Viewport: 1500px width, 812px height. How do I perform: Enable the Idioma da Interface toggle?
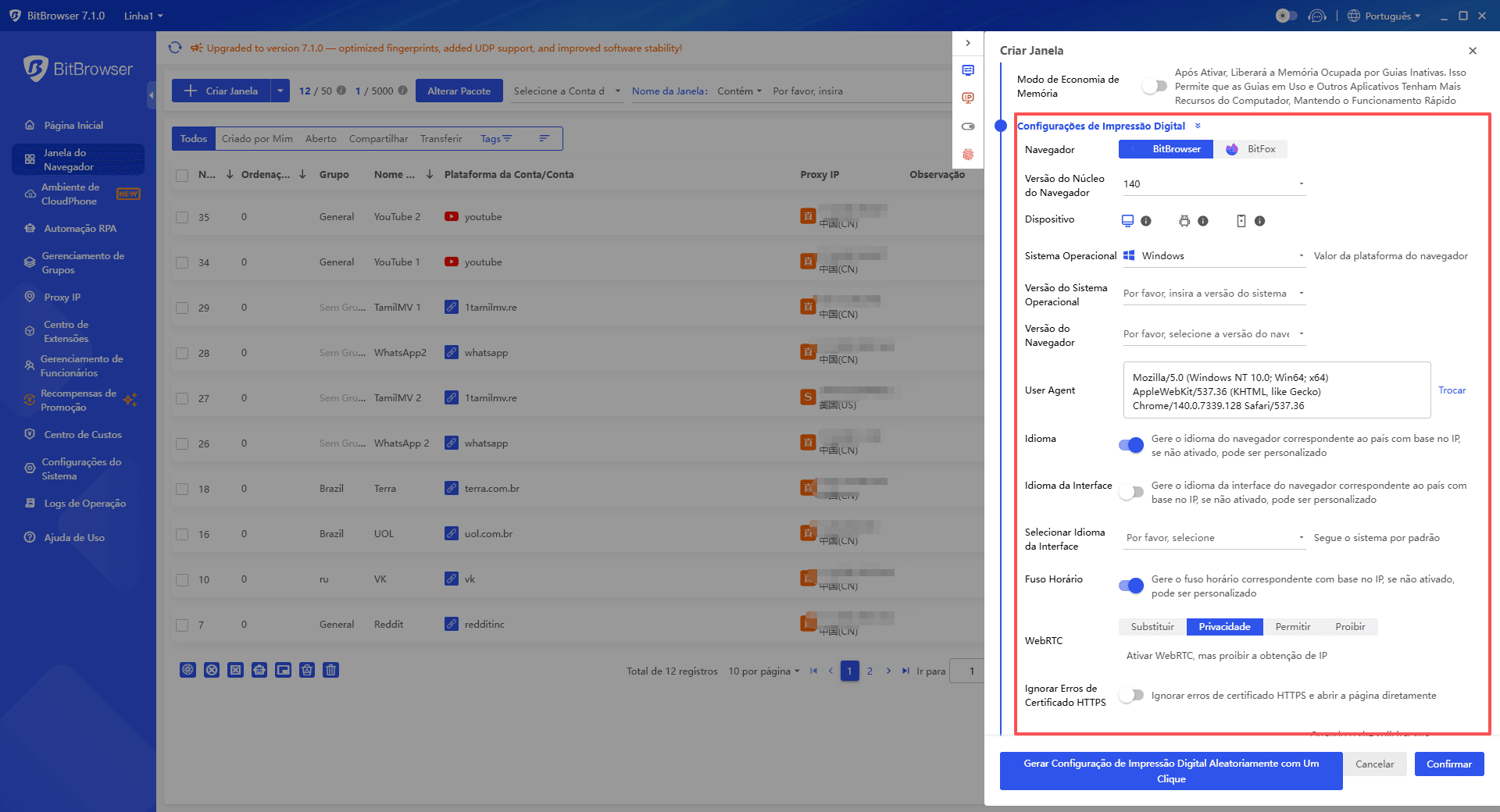coord(1130,492)
